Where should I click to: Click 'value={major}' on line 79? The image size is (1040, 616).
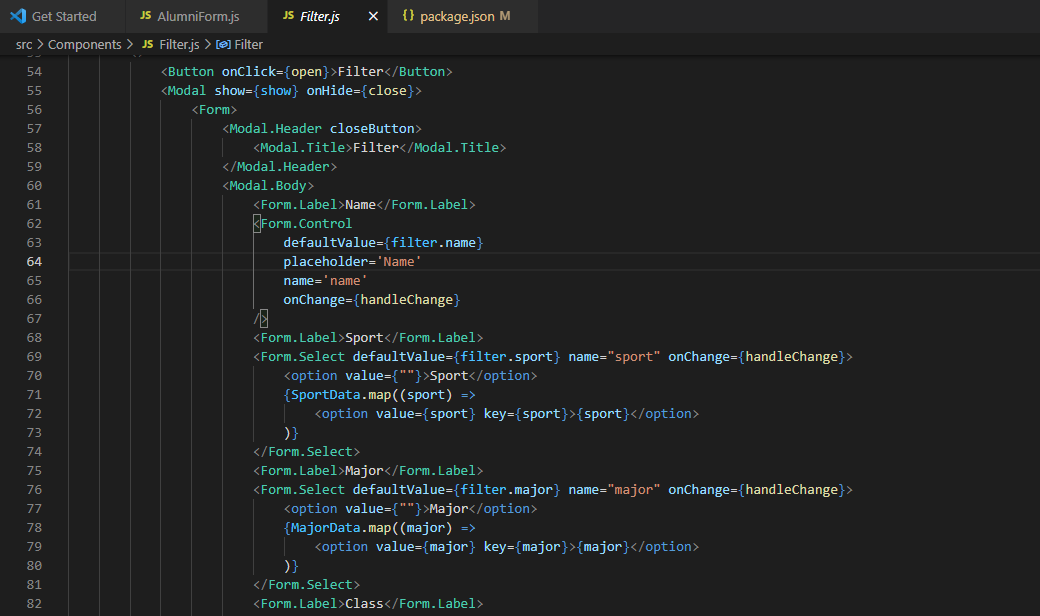(x=426, y=547)
